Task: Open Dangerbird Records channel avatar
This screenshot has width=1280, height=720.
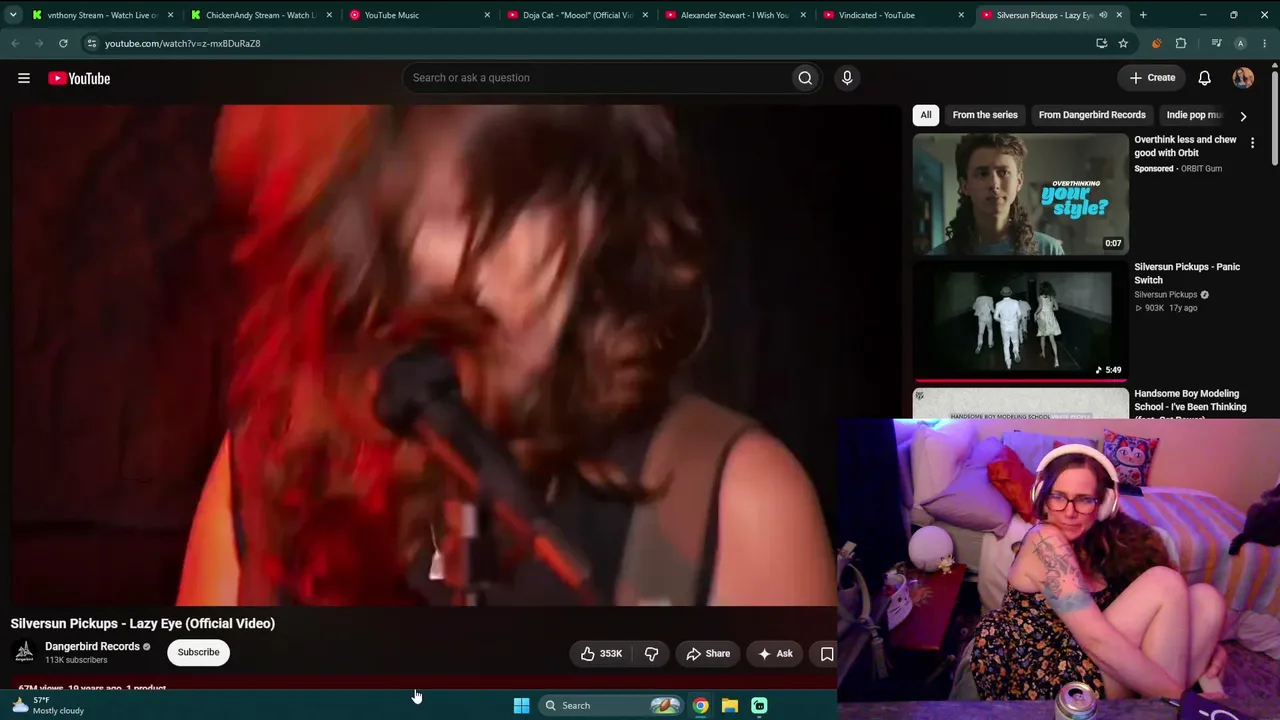Action: click(24, 652)
